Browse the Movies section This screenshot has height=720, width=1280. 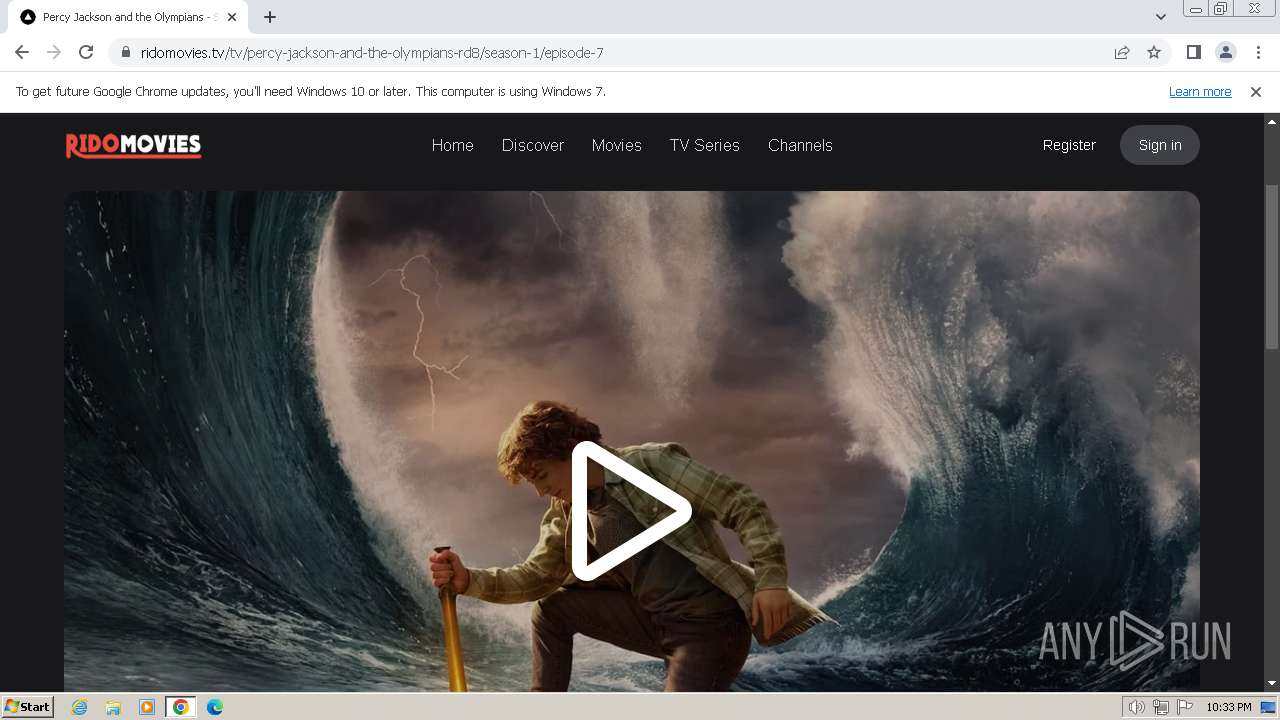pyautogui.click(x=616, y=145)
